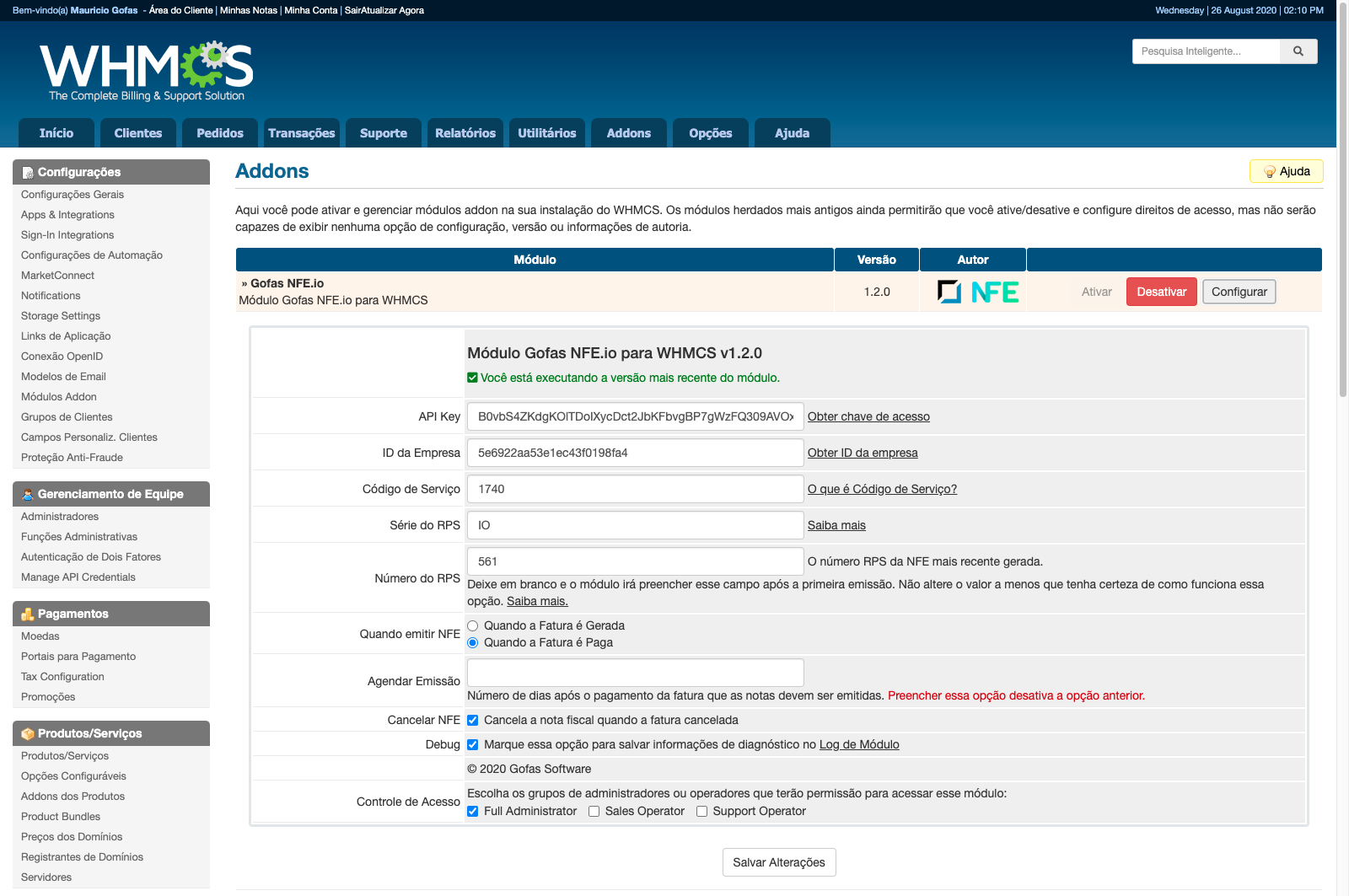
Task: Open Sign-In Integrations sidebar link
Action: point(67,235)
